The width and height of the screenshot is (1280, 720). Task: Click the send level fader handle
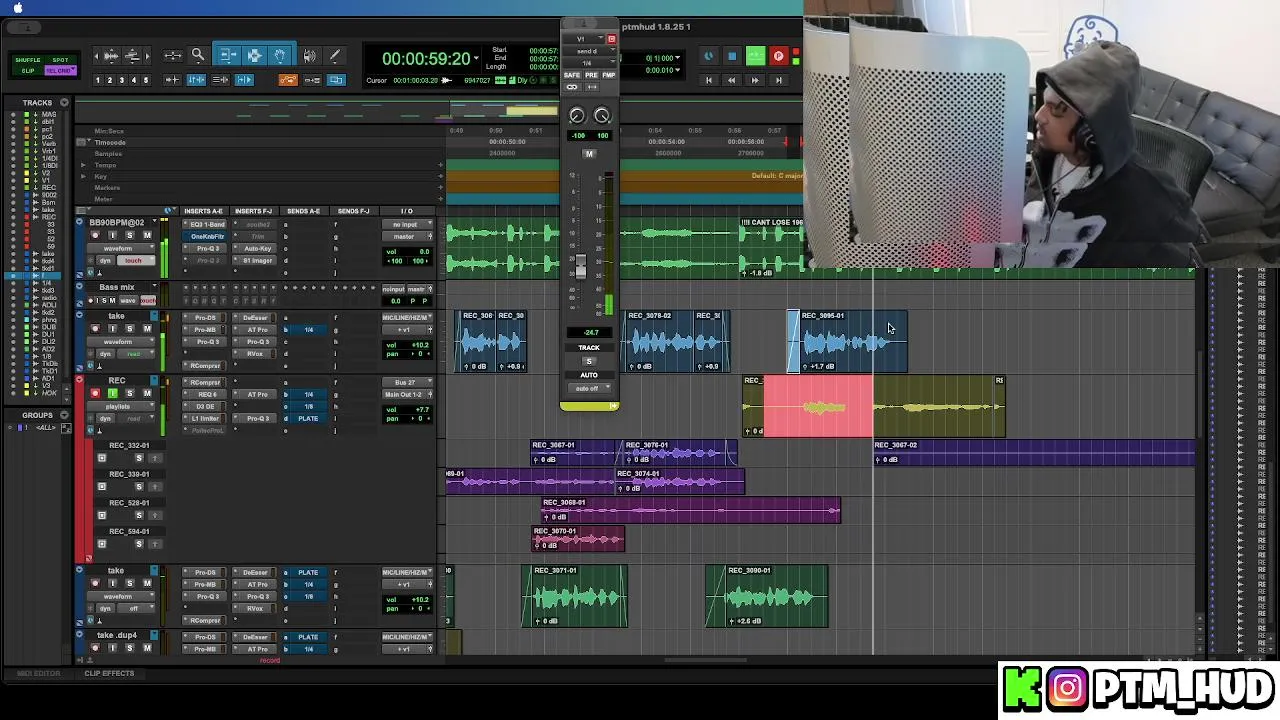point(580,266)
